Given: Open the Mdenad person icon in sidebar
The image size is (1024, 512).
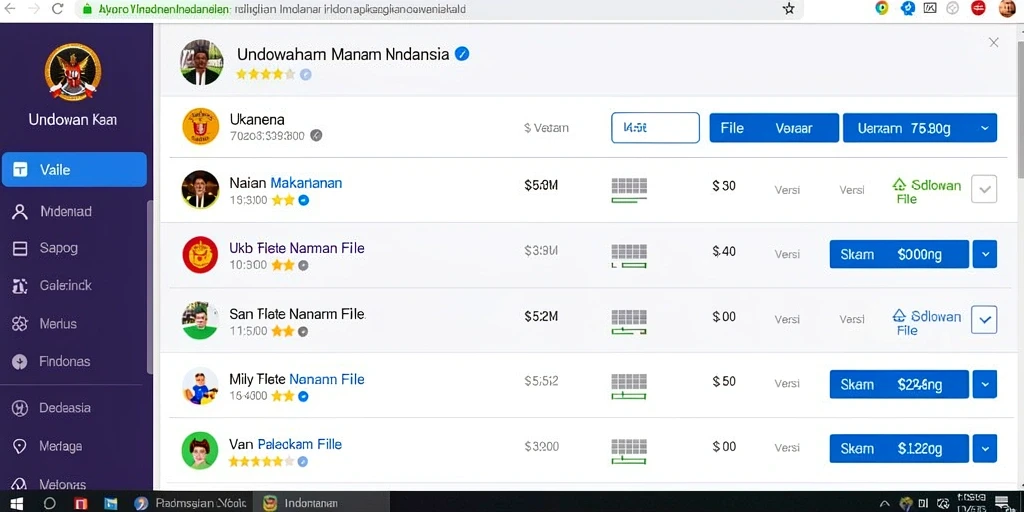Looking at the screenshot, I should pyautogui.click(x=20, y=212).
